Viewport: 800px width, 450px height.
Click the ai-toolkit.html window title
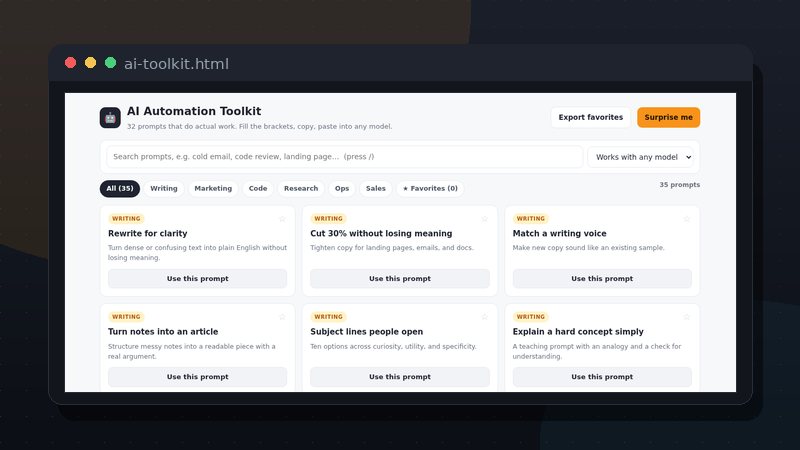177,64
